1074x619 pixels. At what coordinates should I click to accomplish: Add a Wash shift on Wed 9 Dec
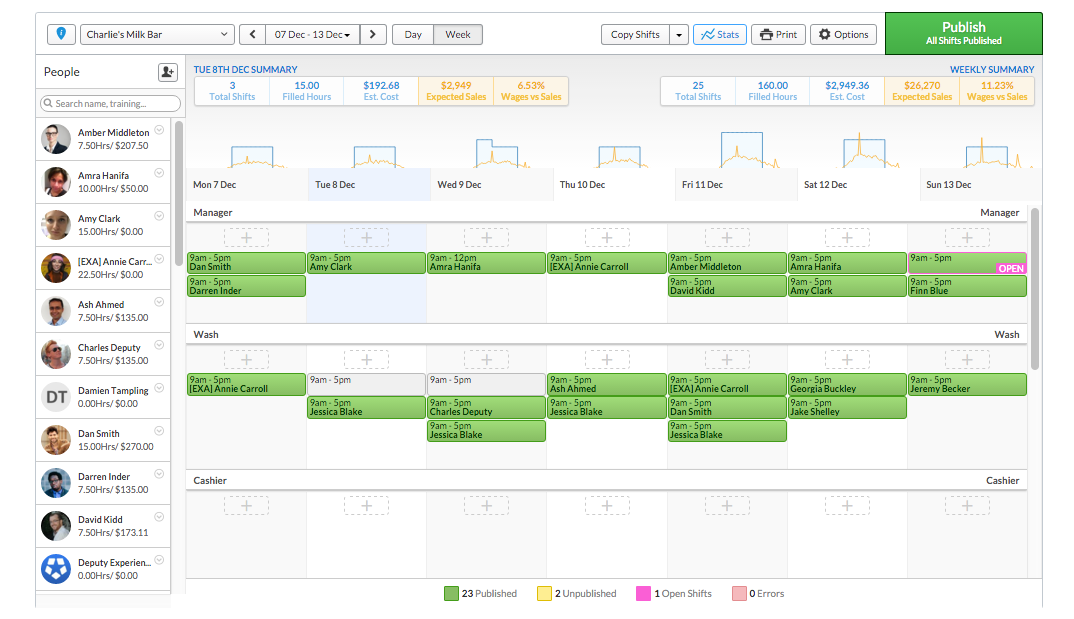click(487, 360)
